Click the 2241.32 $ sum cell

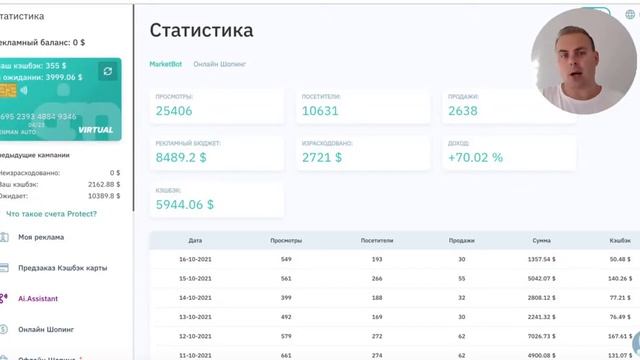tap(541, 317)
